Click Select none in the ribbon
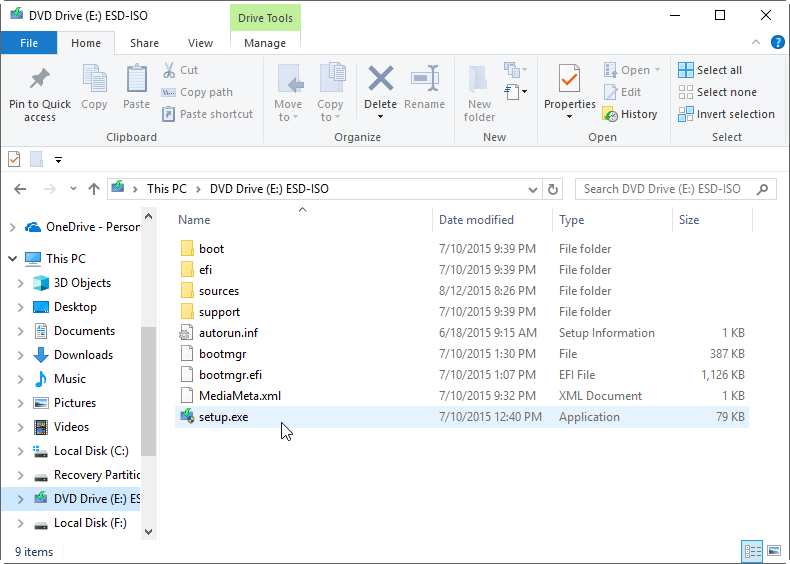This screenshot has width=790, height=564. [686, 92]
